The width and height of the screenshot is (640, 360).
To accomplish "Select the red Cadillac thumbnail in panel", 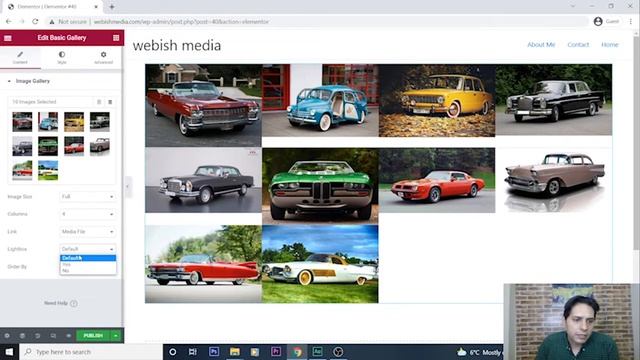I will (22, 122).
